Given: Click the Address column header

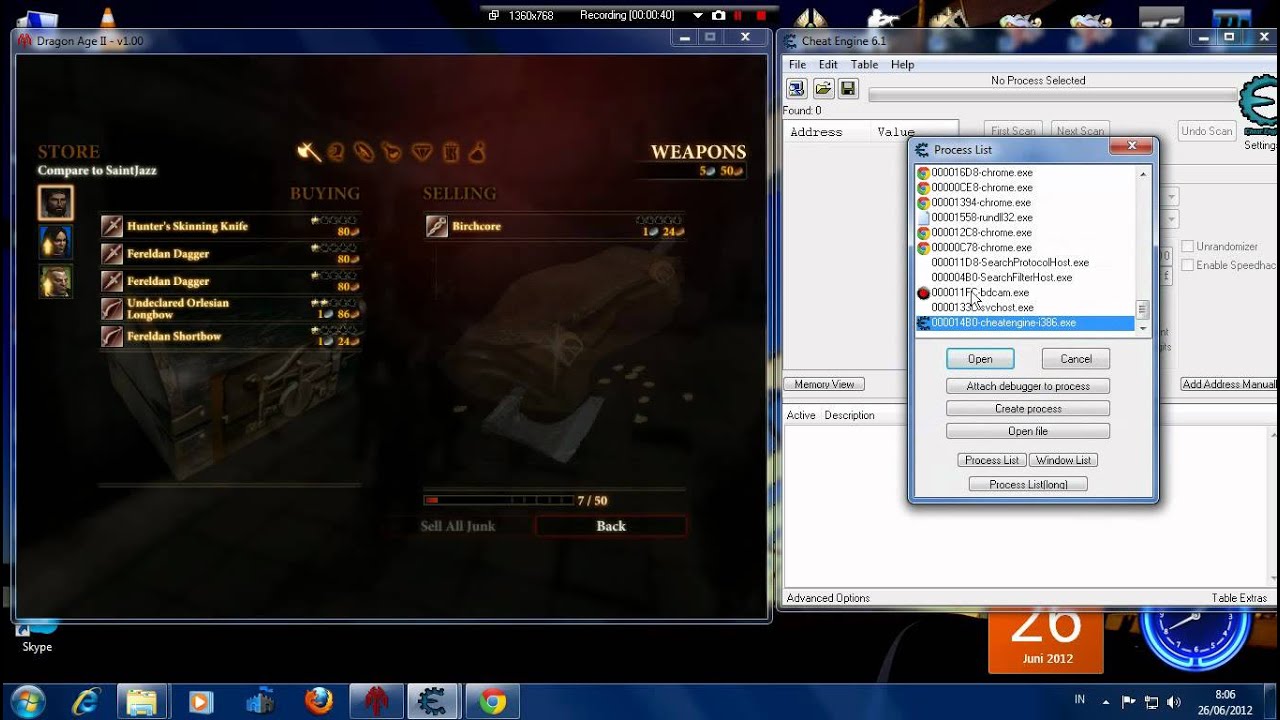Looking at the screenshot, I should click(x=816, y=132).
